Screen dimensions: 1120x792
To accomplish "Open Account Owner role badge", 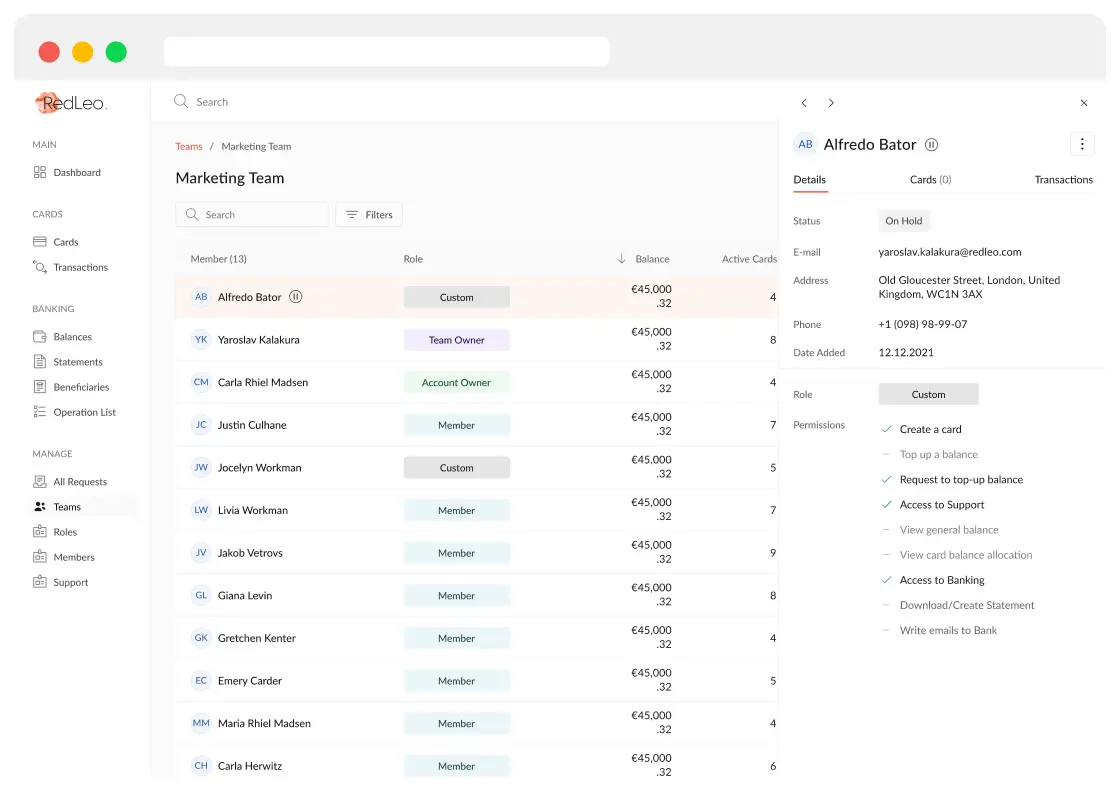I will 456,382.
